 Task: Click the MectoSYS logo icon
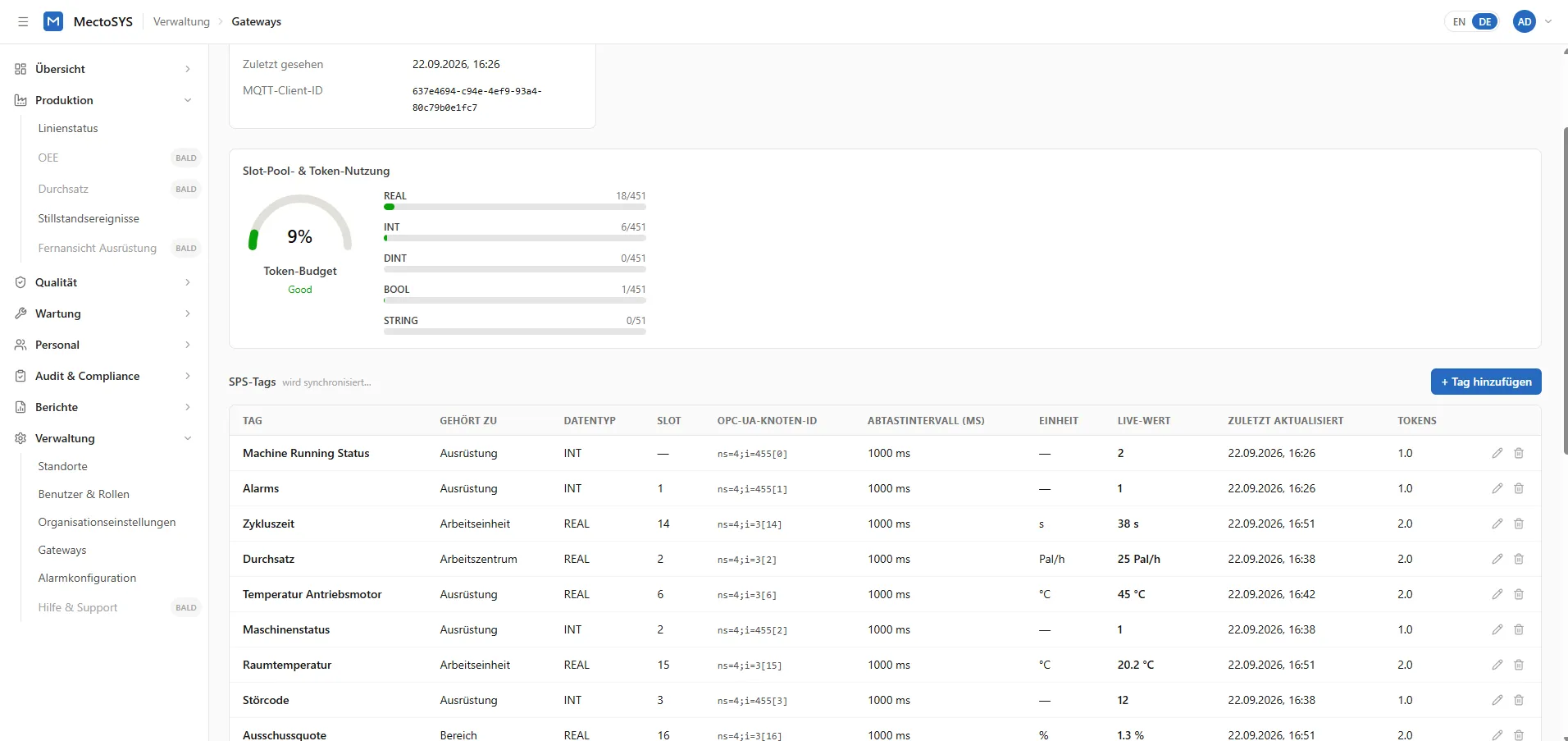point(53,22)
